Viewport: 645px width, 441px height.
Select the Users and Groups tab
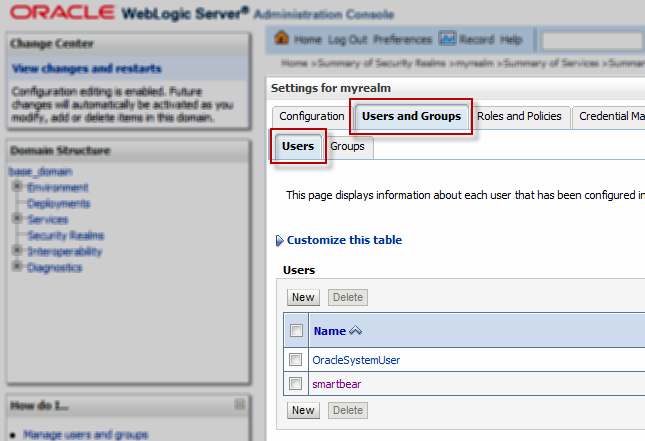tap(411, 116)
